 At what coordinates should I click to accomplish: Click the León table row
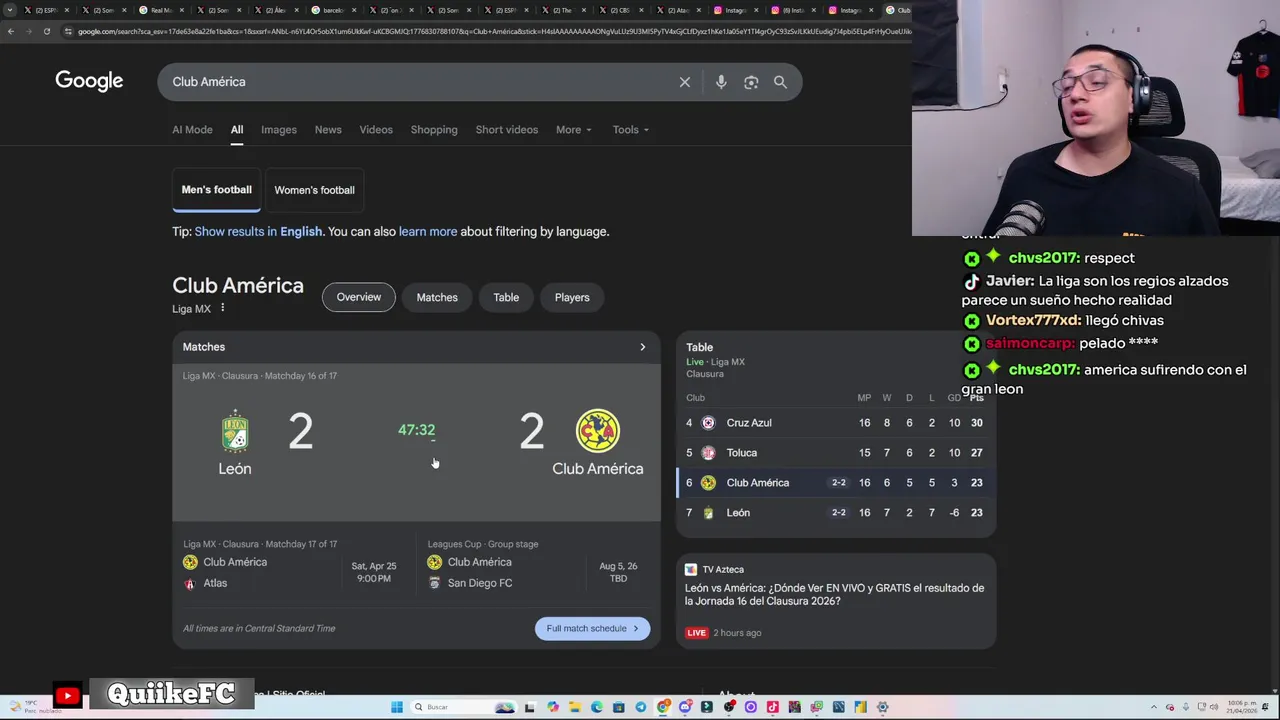835,513
